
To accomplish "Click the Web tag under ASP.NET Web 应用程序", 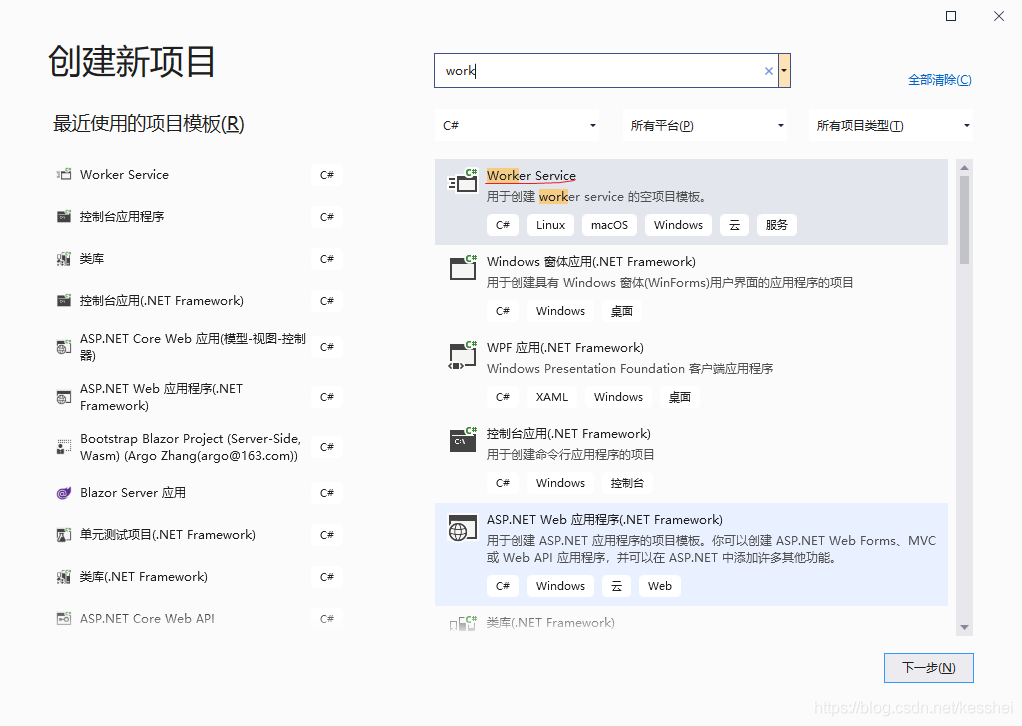I will tap(660, 586).
